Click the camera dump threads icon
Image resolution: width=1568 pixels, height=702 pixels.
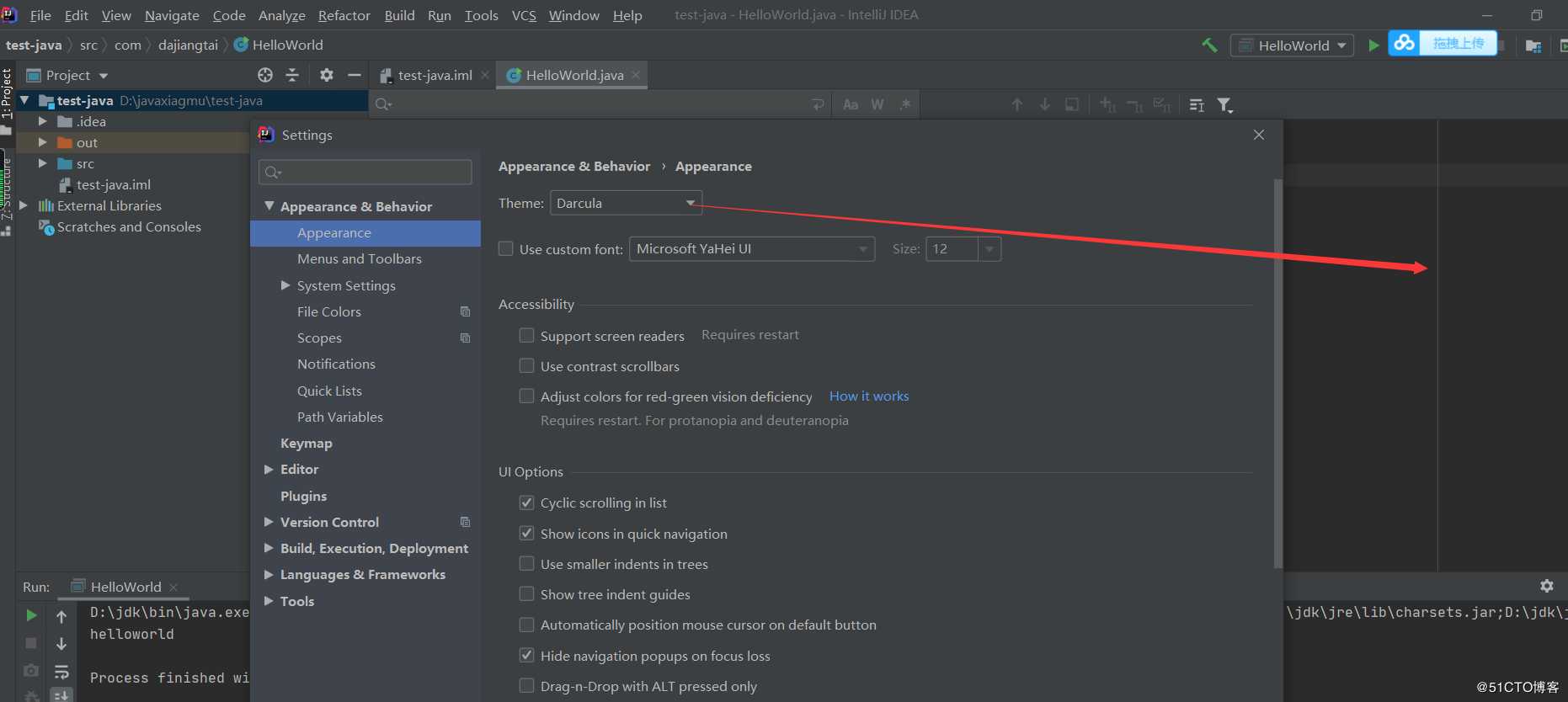[x=31, y=671]
